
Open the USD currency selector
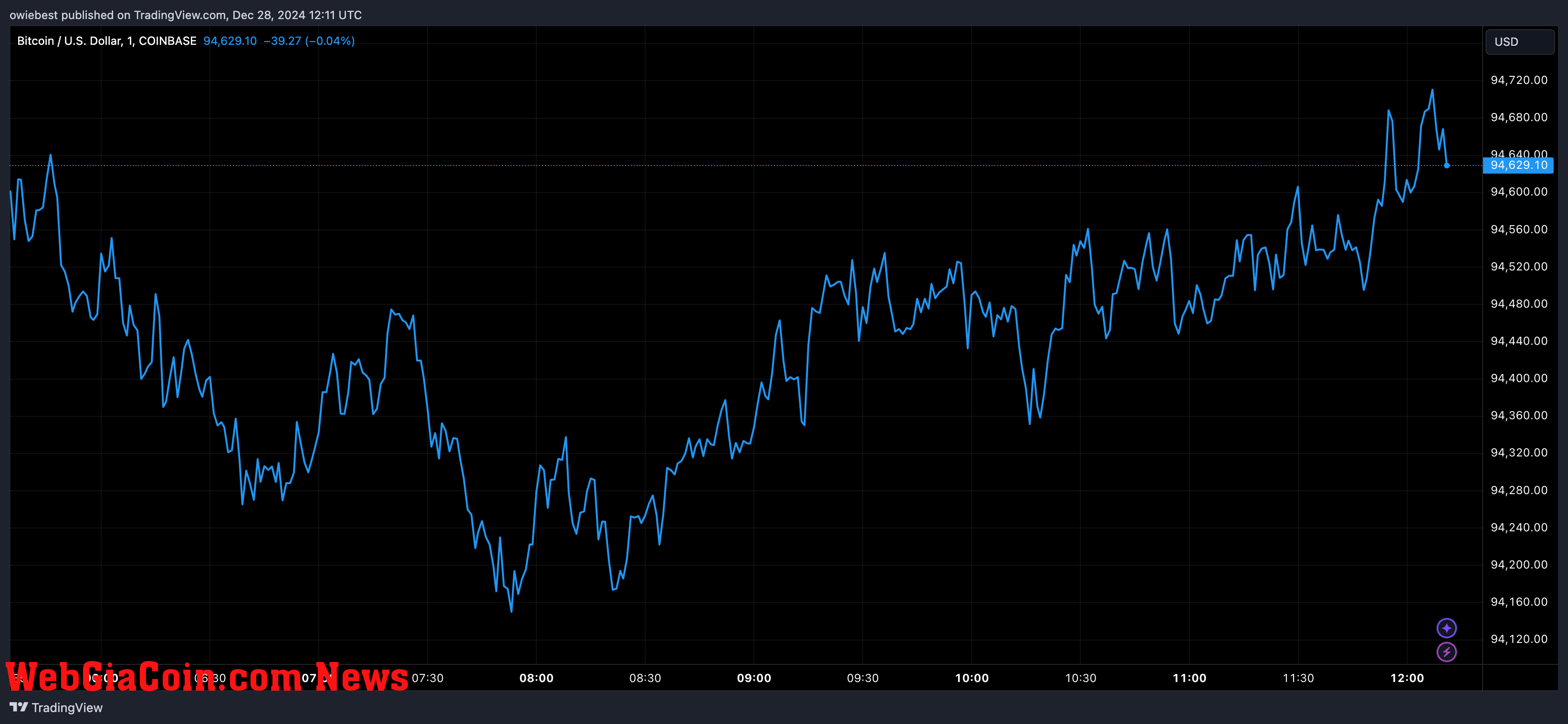pos(1519,42)
